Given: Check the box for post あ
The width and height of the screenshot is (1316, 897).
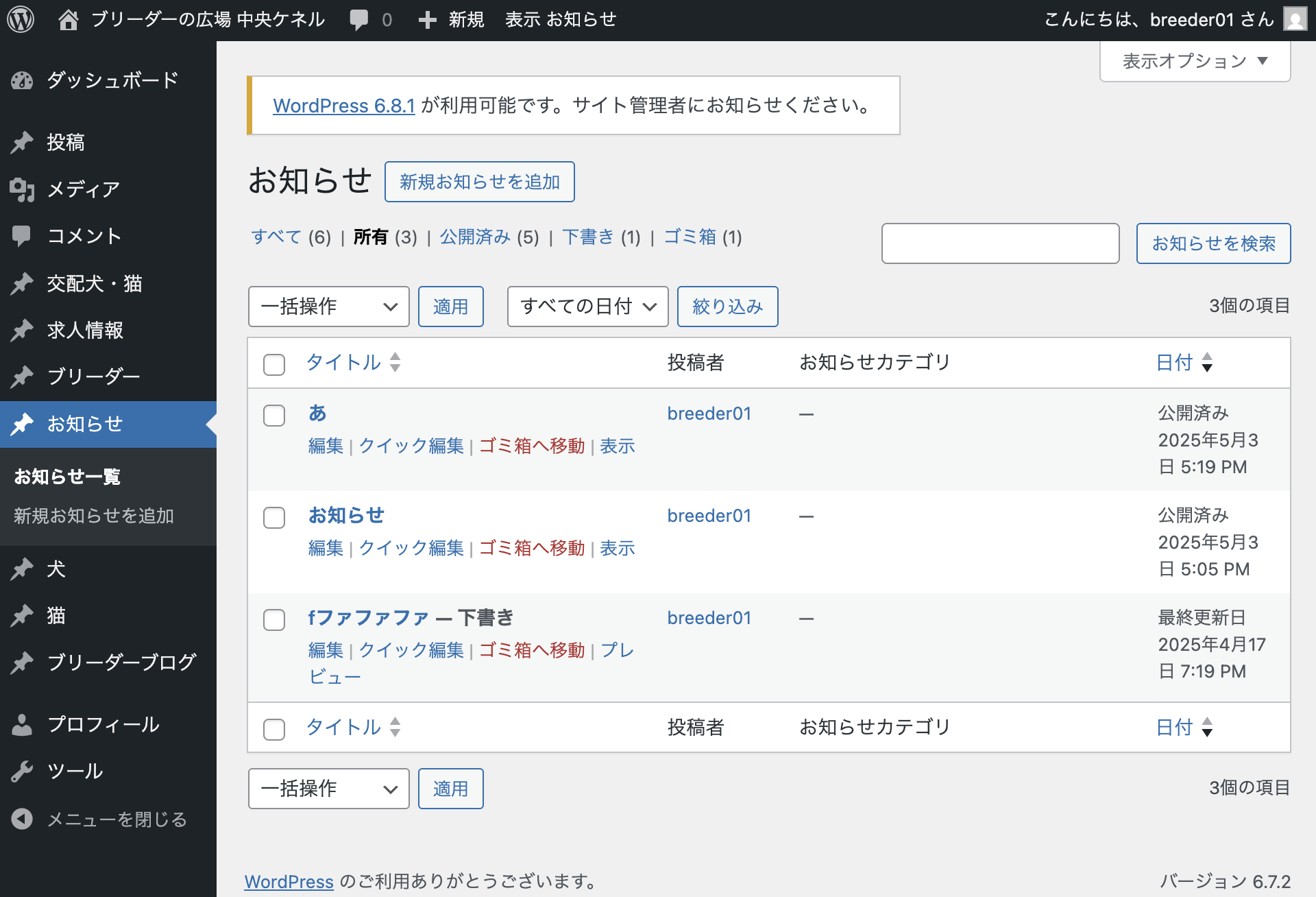Looking at the screenshot, I should pos(274,415).
